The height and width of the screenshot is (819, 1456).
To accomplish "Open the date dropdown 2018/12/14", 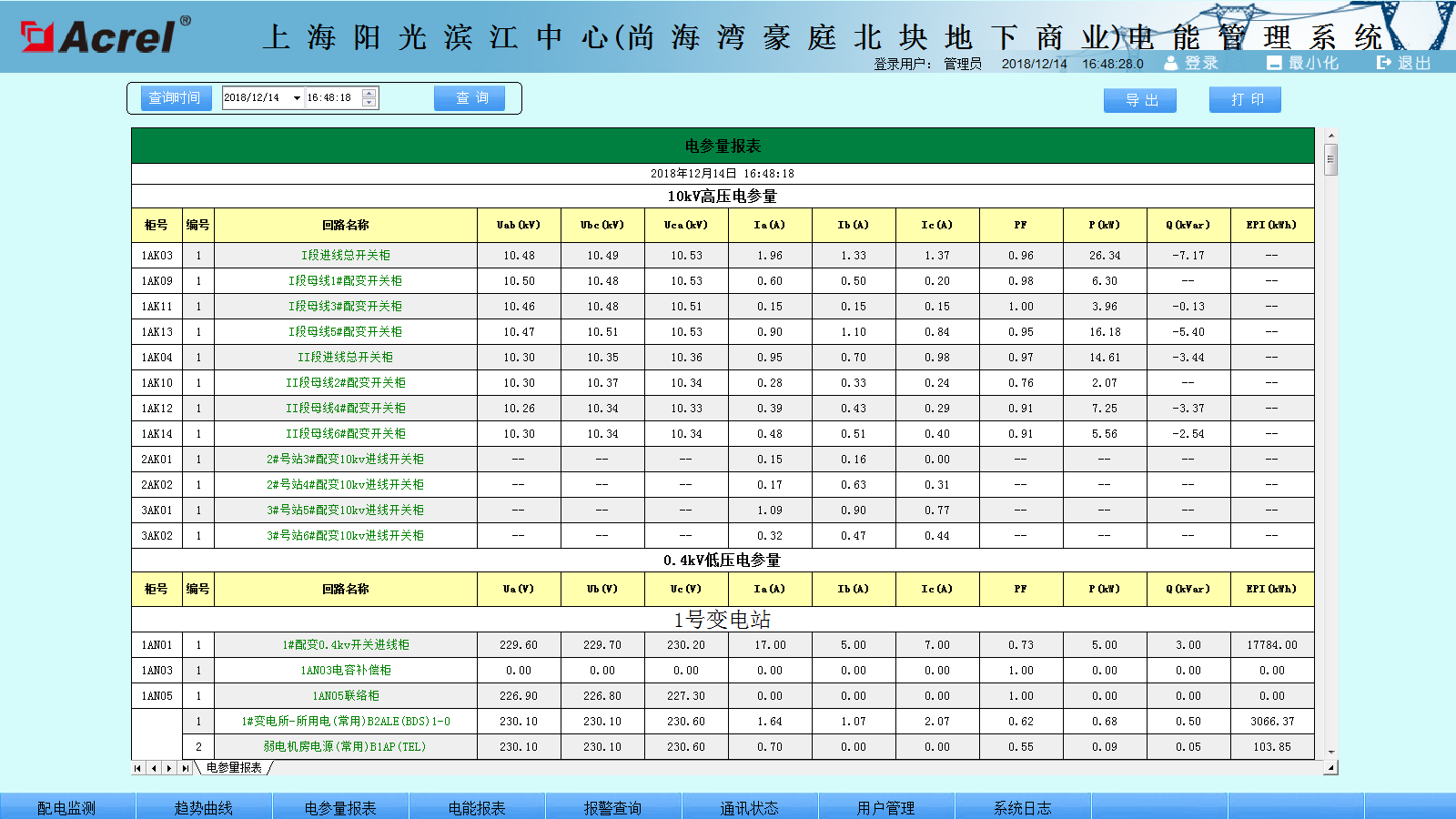I will coord(297,98).
